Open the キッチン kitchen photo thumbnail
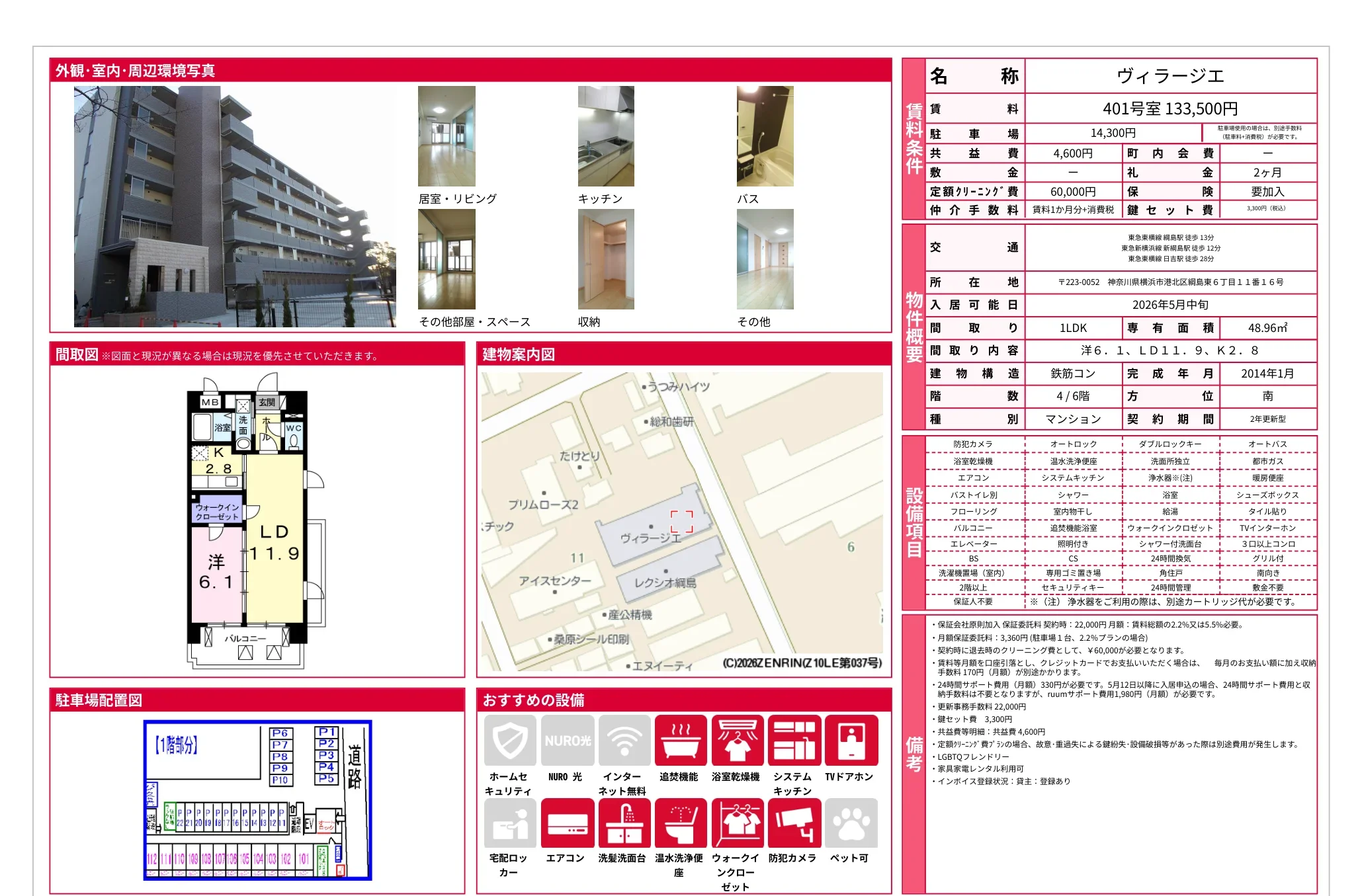 [605, 136]
